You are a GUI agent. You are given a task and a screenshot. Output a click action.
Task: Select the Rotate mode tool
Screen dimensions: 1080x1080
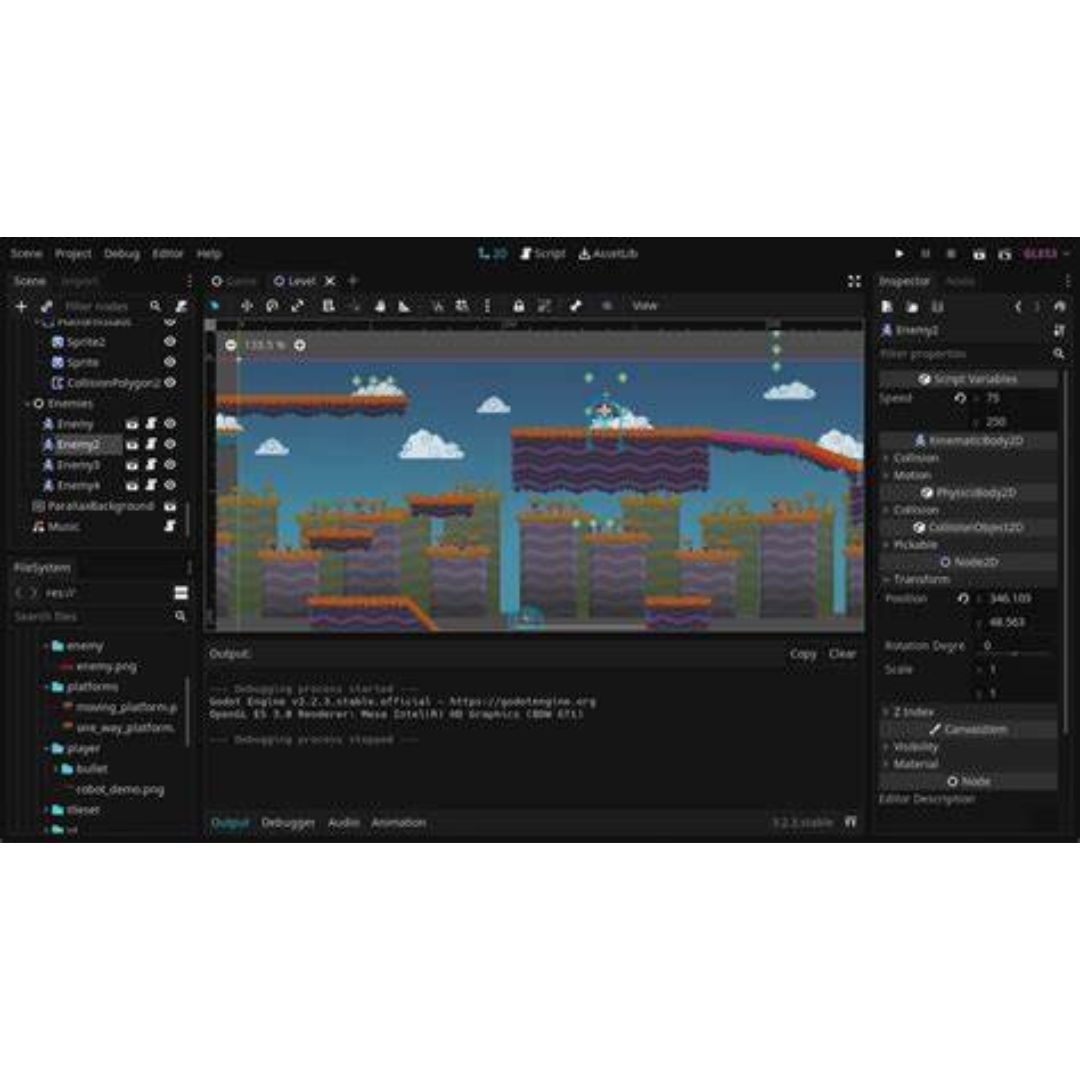coord(272,306)
